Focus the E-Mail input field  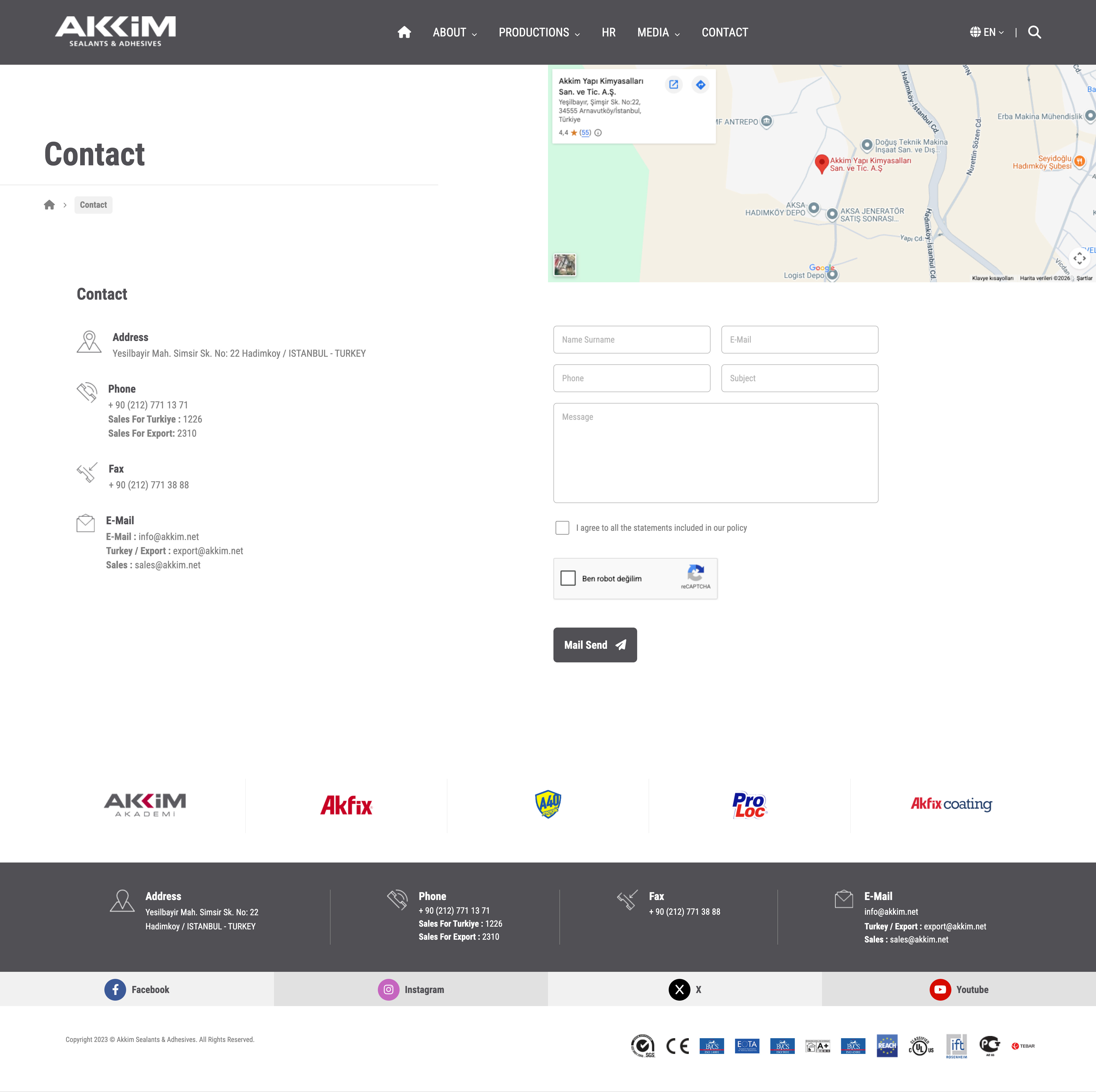click(799, 339)
